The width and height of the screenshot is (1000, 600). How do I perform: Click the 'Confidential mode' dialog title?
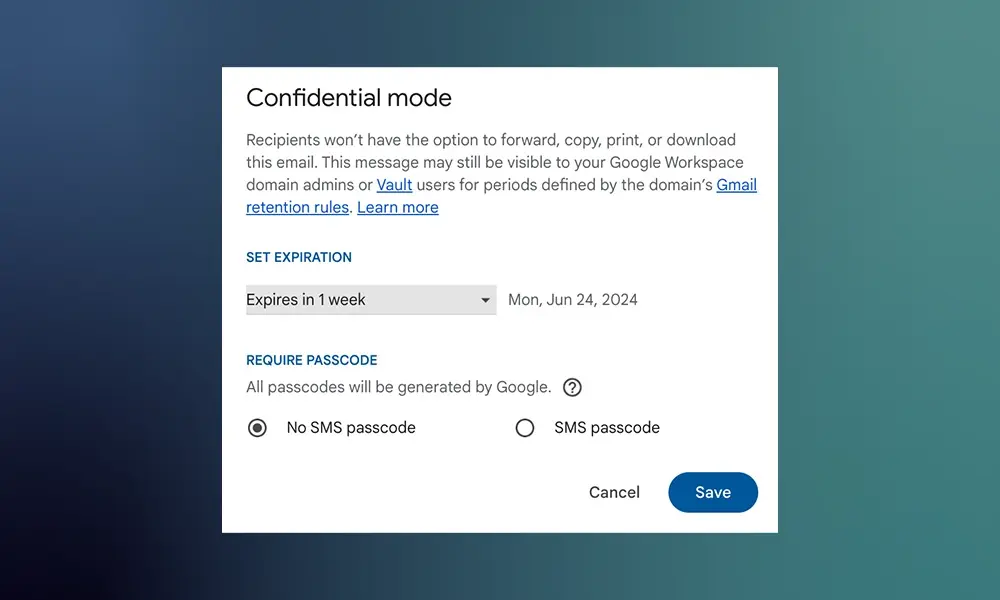point(349,98)
